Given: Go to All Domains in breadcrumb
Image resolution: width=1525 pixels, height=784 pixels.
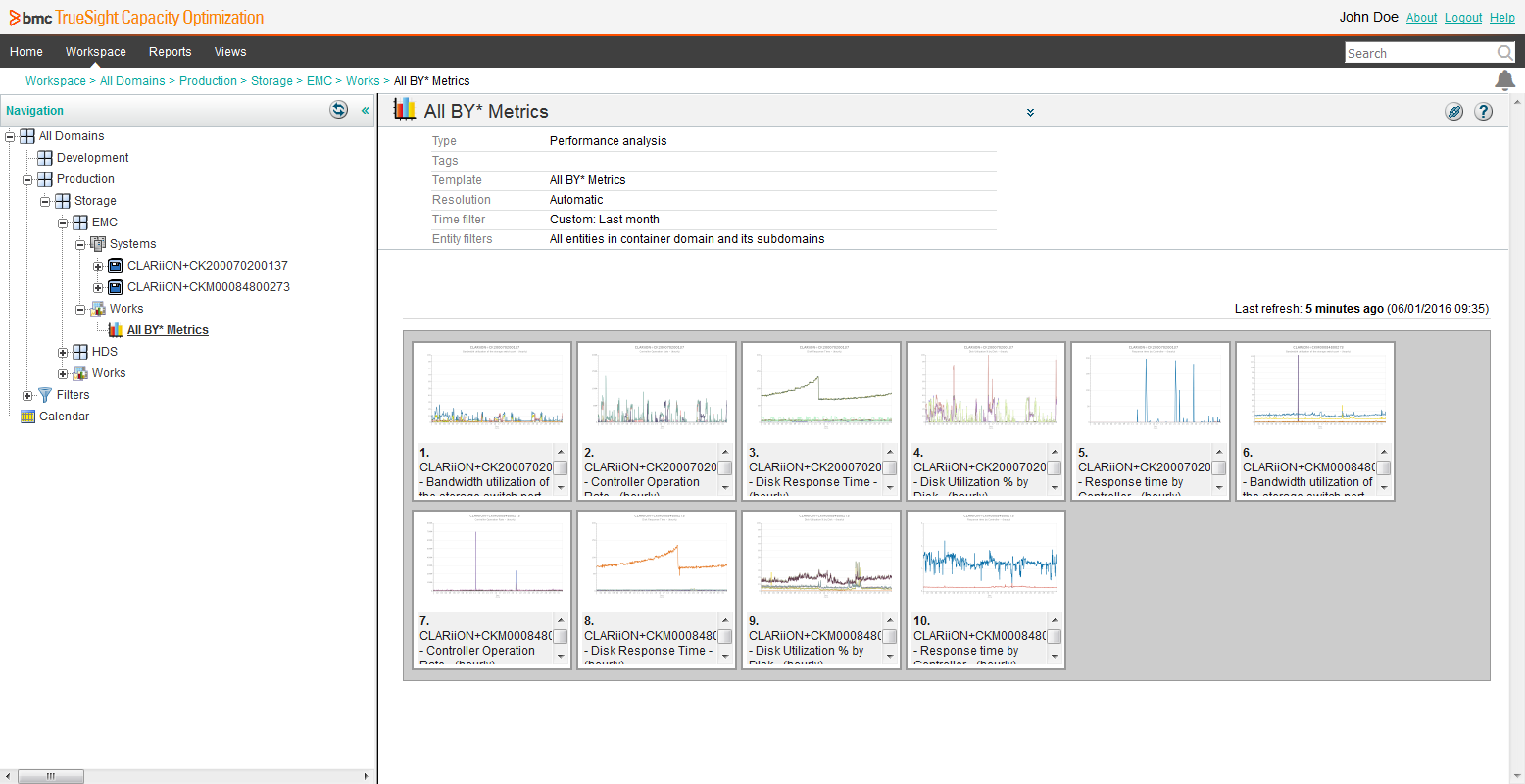Looking at the screenshot, I should pyautogui.click(x=132, y=81).
